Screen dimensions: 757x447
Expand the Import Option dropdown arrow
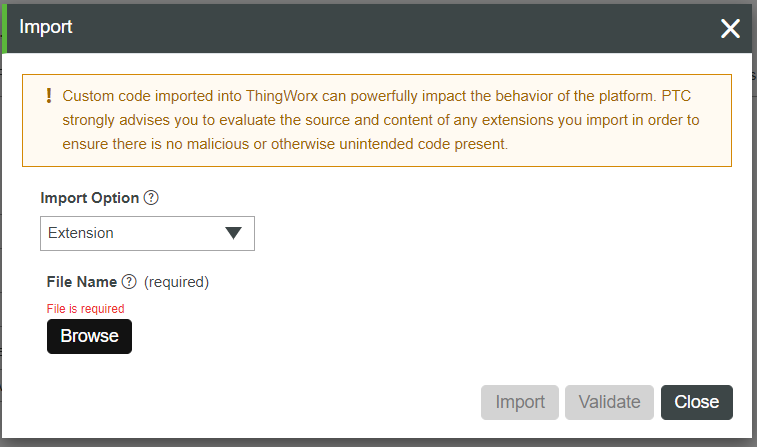(x=234, y=233)
